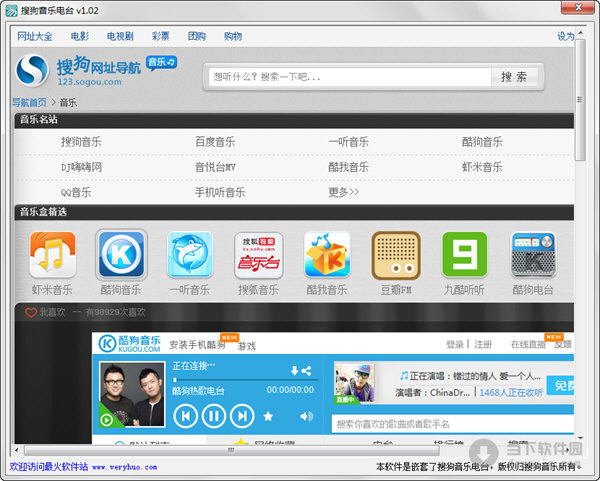Open the 一听音乐 dolphin icon
Screen dimensions: 600x481
coord(190,254)
